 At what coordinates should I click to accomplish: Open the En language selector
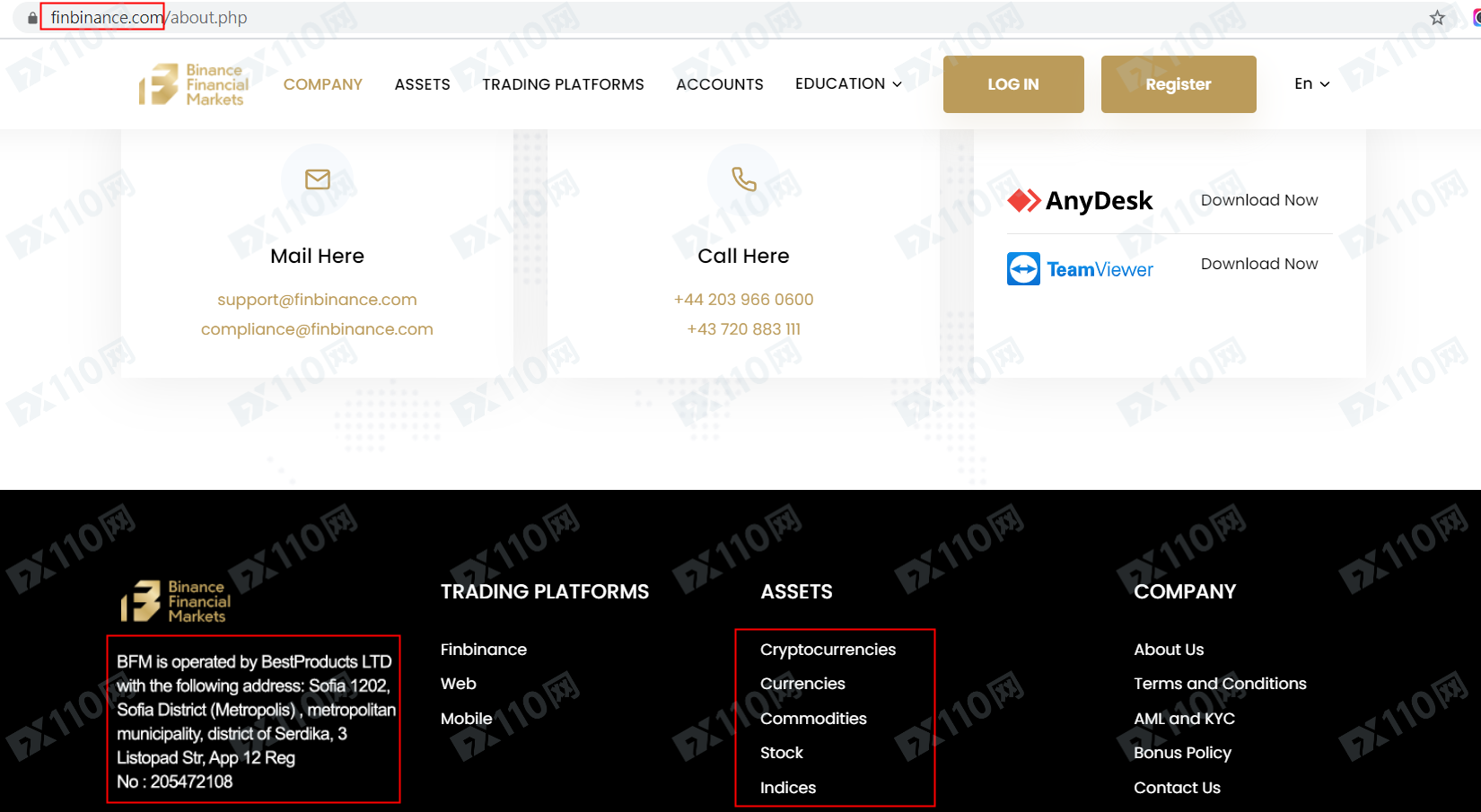[x=1311, y=83]
